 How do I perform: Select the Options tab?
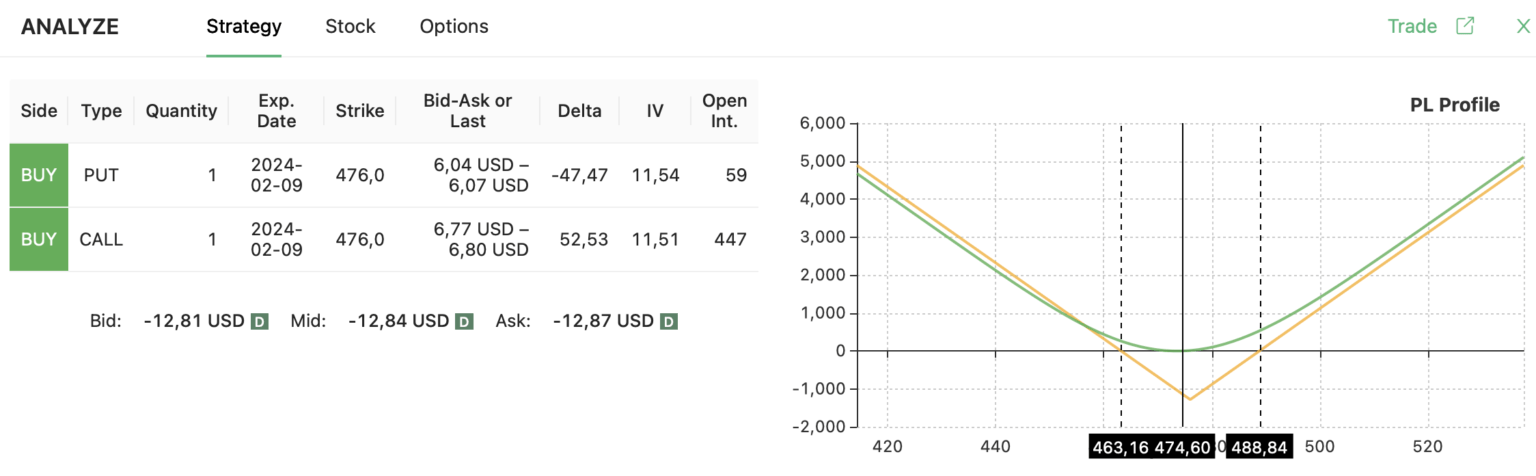point(454,27)
